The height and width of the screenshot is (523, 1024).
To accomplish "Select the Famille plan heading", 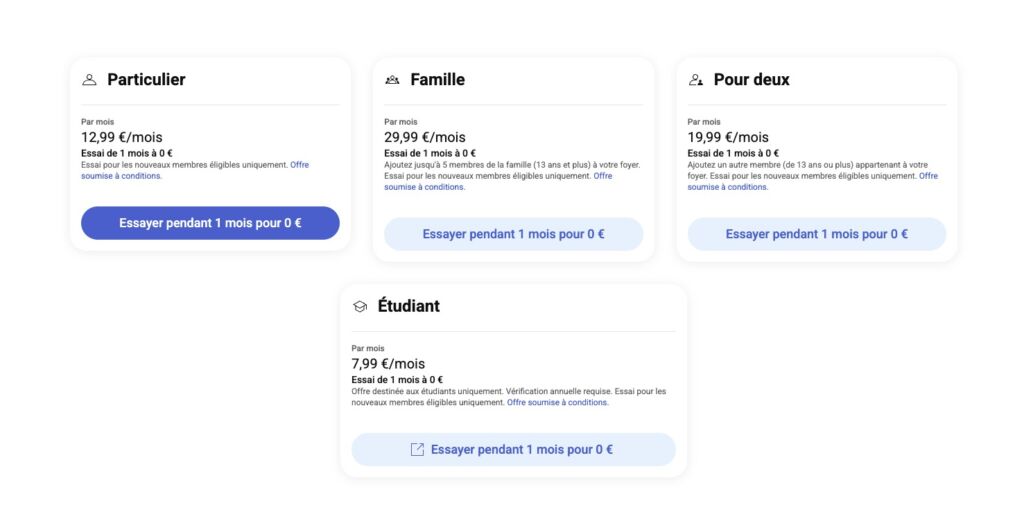I will click(x=437, y=80).
